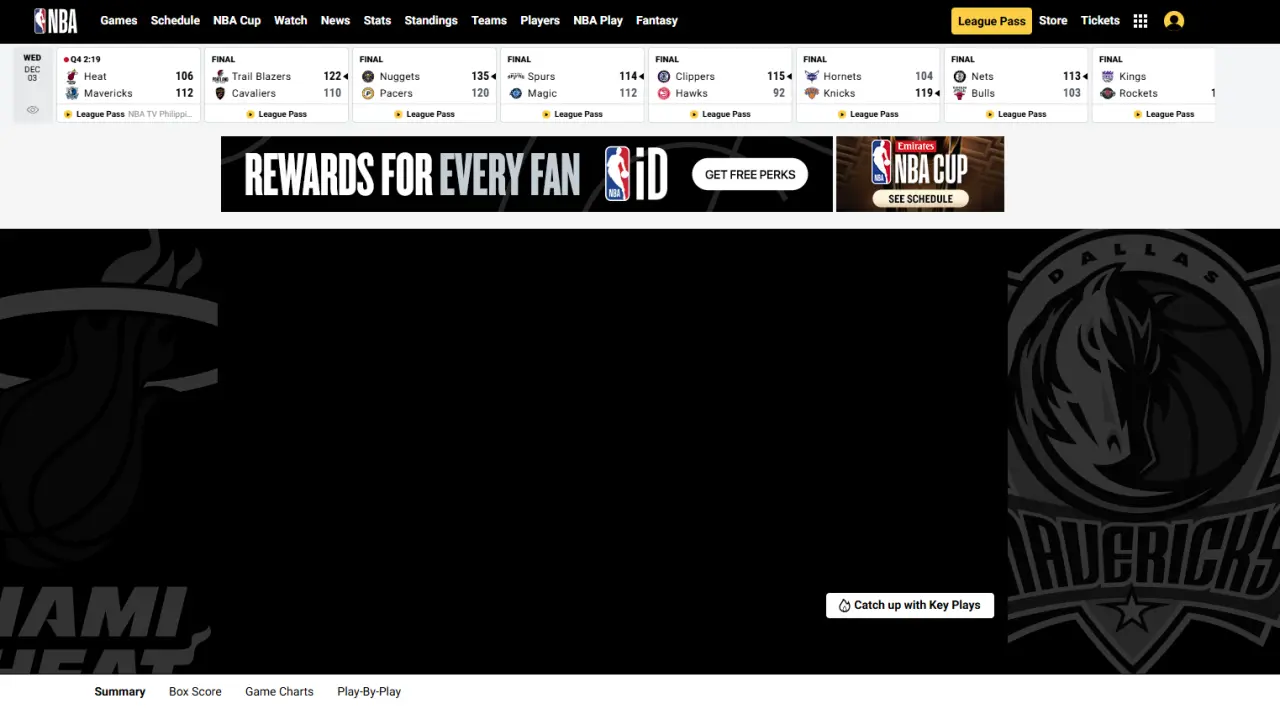Screen dimensions: 1280x709
Task: Click the NBA ID logo in rewards banner
Action: click(636, 174)
